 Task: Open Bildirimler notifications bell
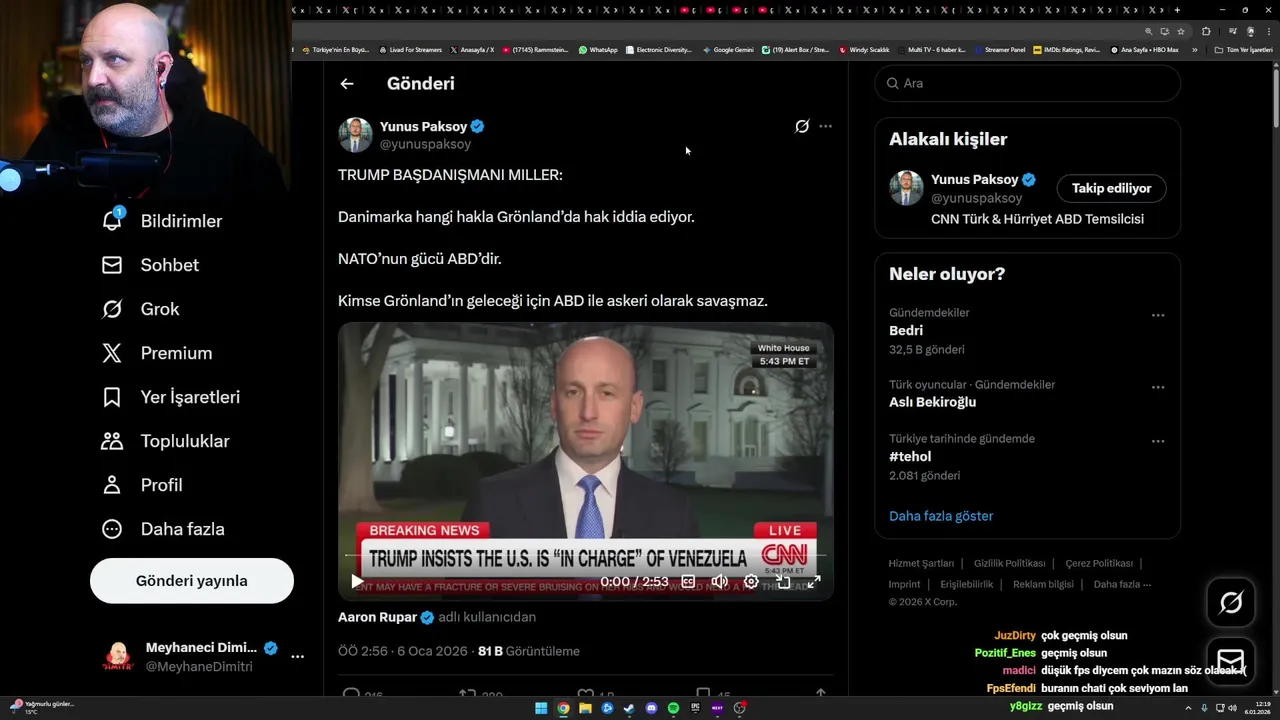pos(112,220)
